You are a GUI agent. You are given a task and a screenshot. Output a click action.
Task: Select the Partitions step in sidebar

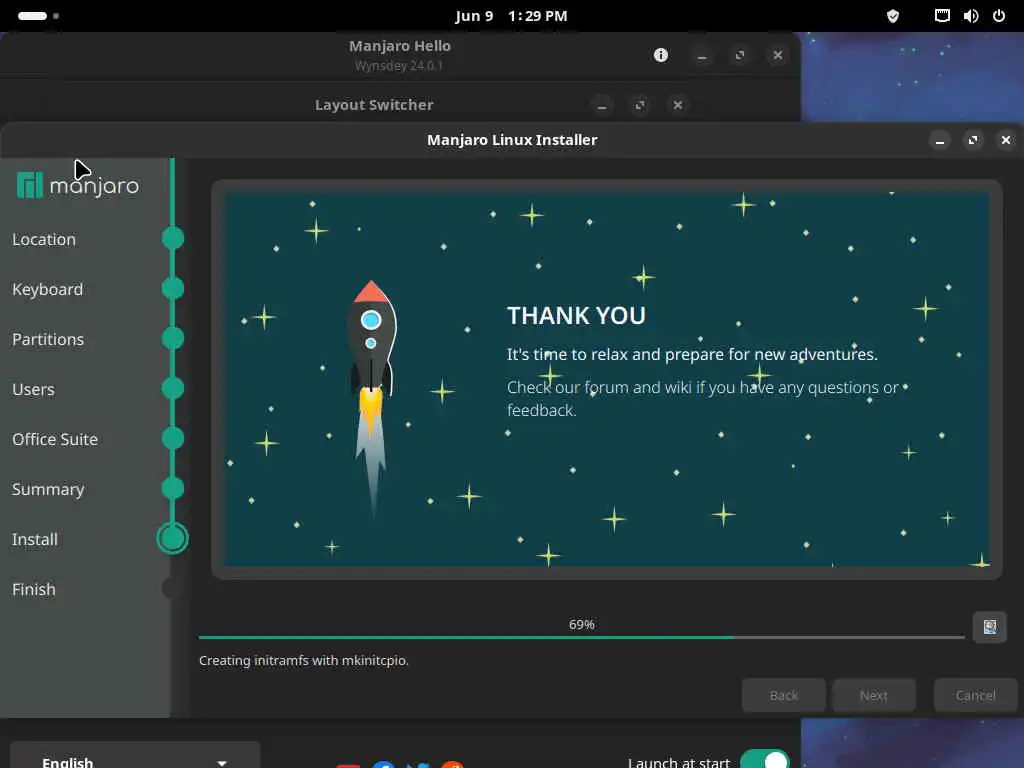tap(48, 340)
